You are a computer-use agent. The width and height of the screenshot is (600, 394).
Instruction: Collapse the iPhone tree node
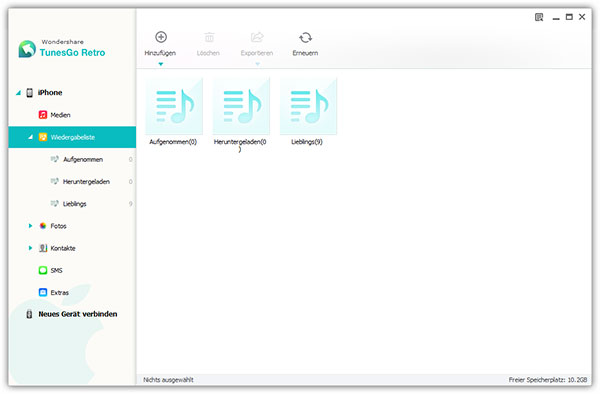18,93
